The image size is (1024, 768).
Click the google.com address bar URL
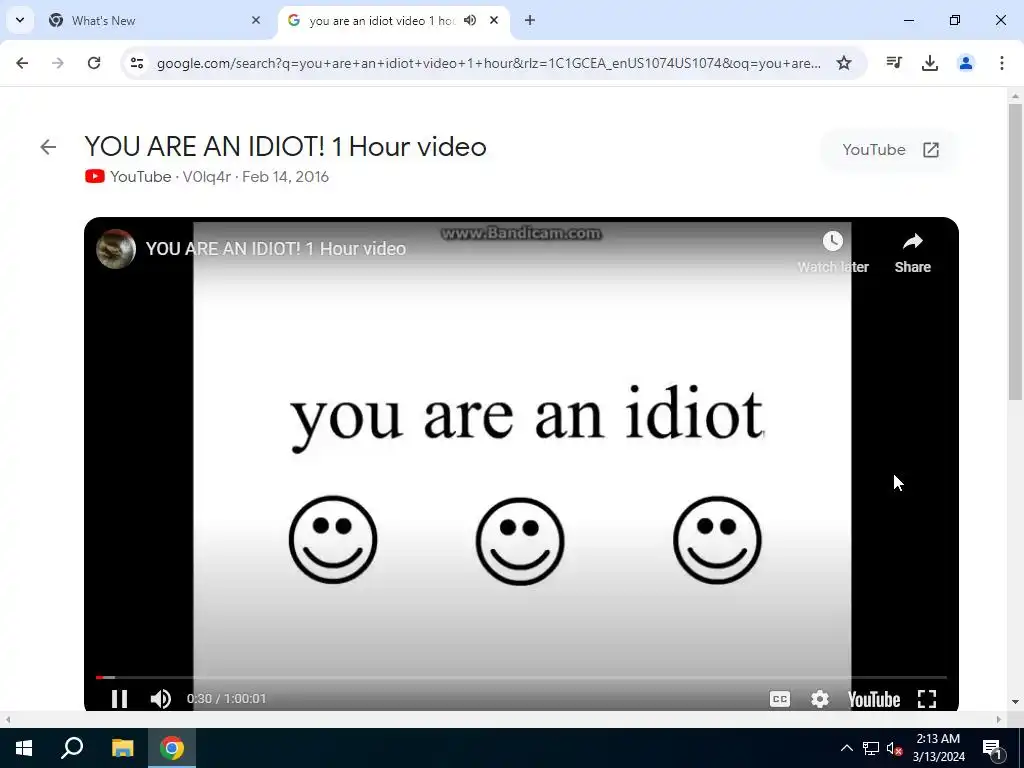point(488,63)
